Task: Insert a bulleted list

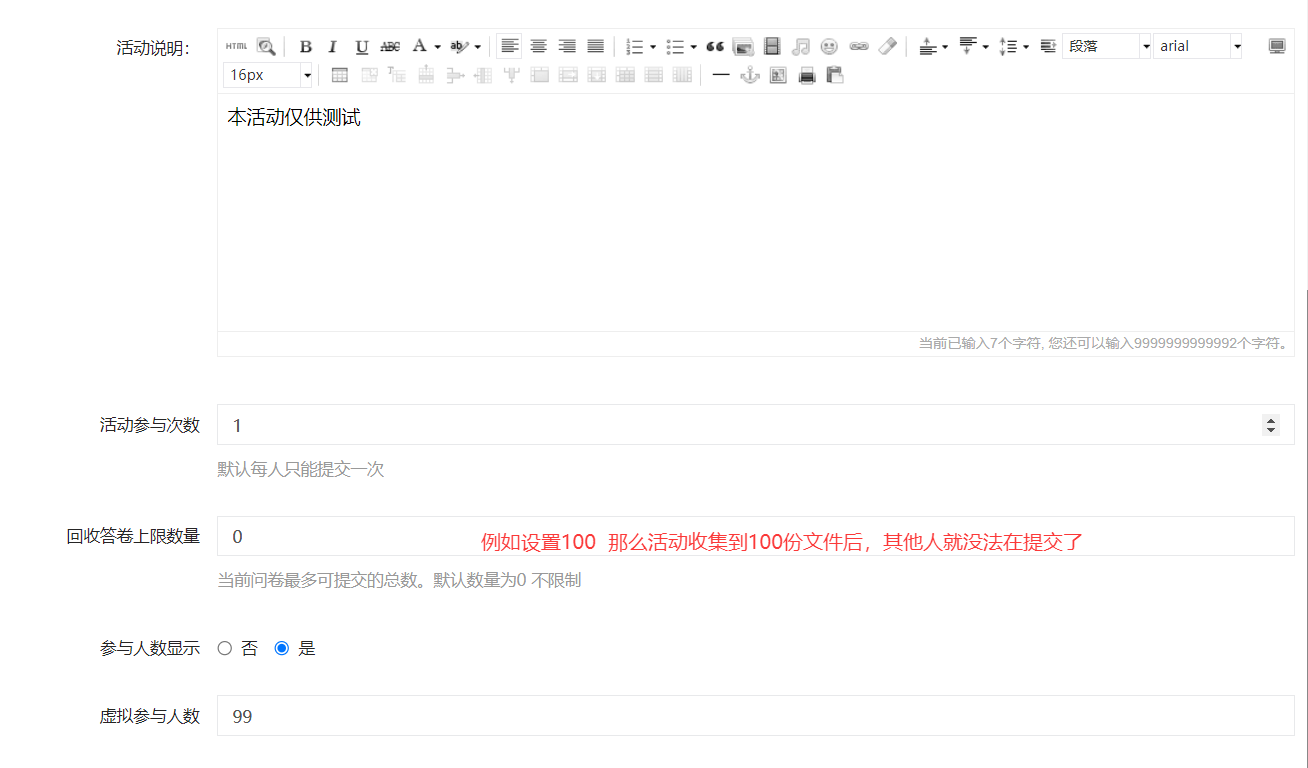Action: (x=675, y=46)
